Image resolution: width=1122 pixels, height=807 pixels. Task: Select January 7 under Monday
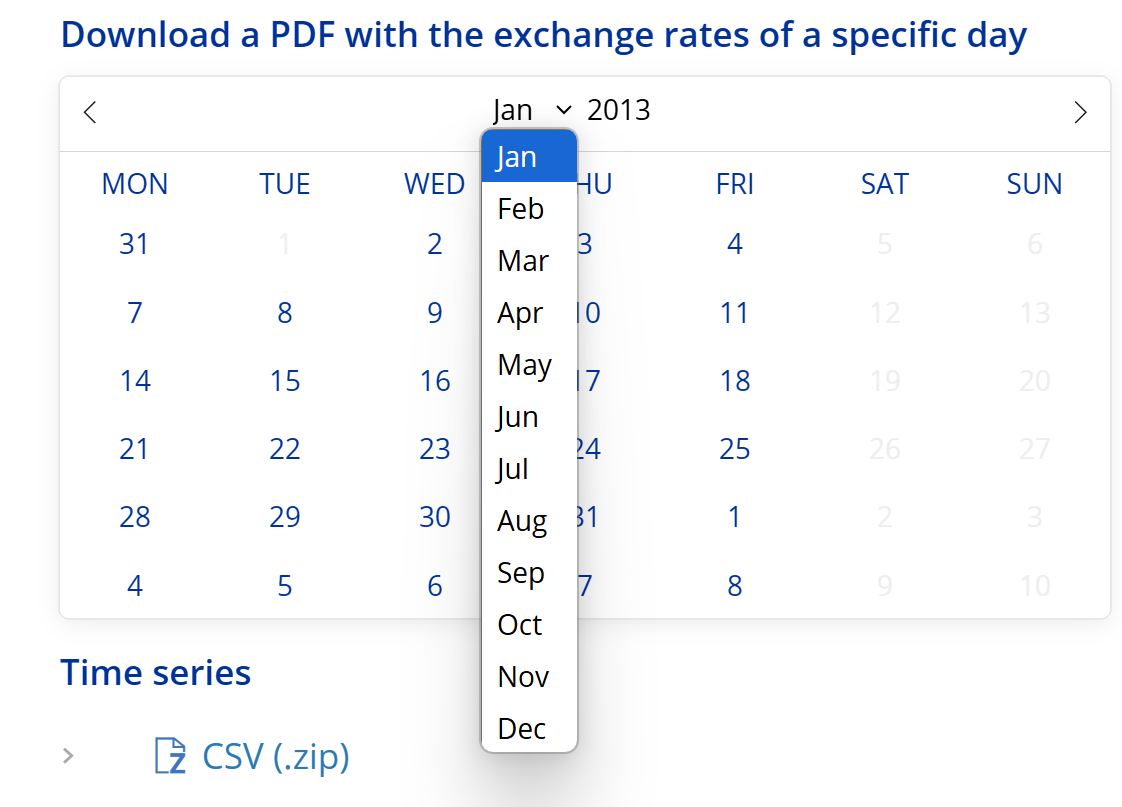pyautogui.click(x=135, y=312)
